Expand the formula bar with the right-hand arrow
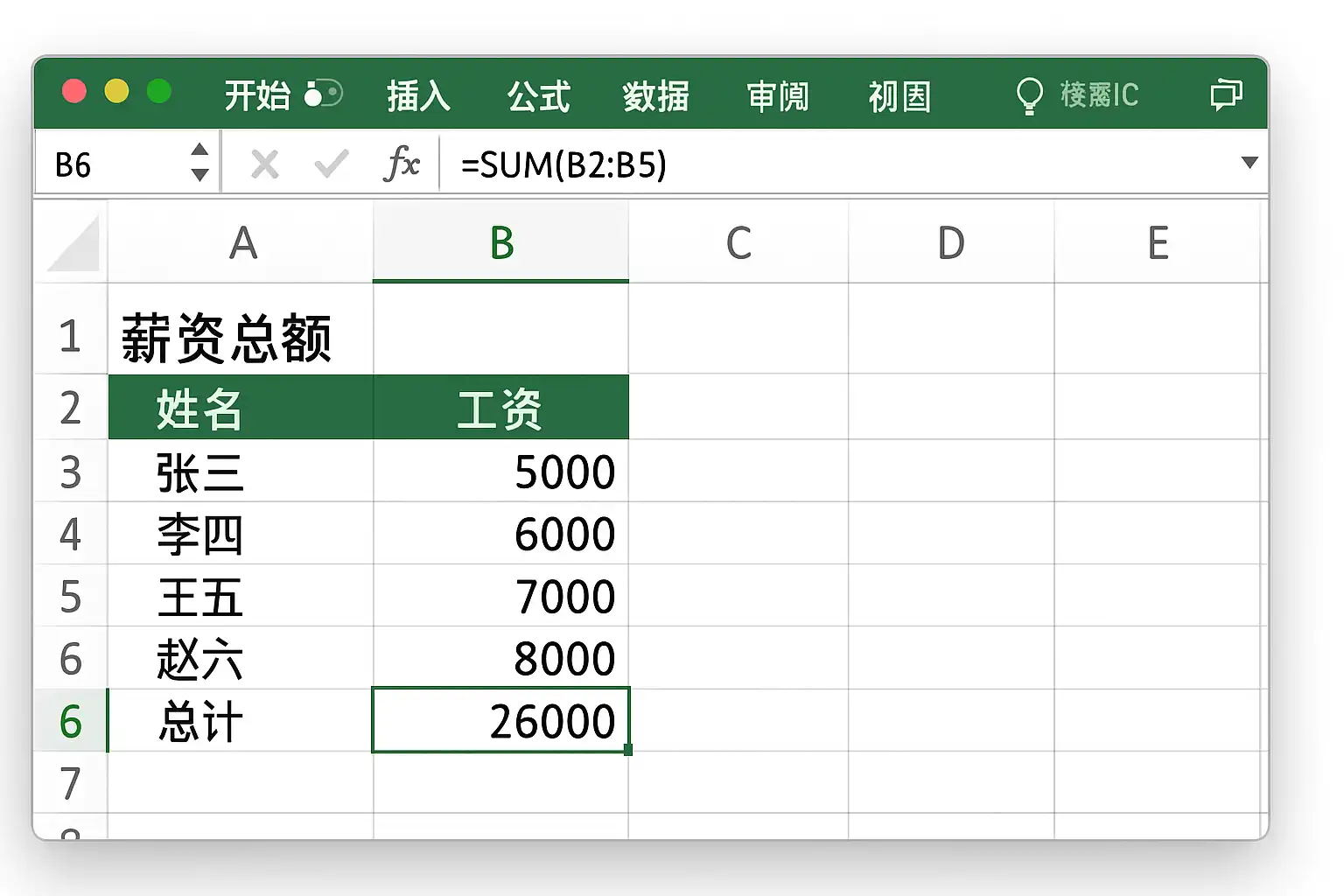This screenshot has width=1344, height=896. click(1249, 163)
